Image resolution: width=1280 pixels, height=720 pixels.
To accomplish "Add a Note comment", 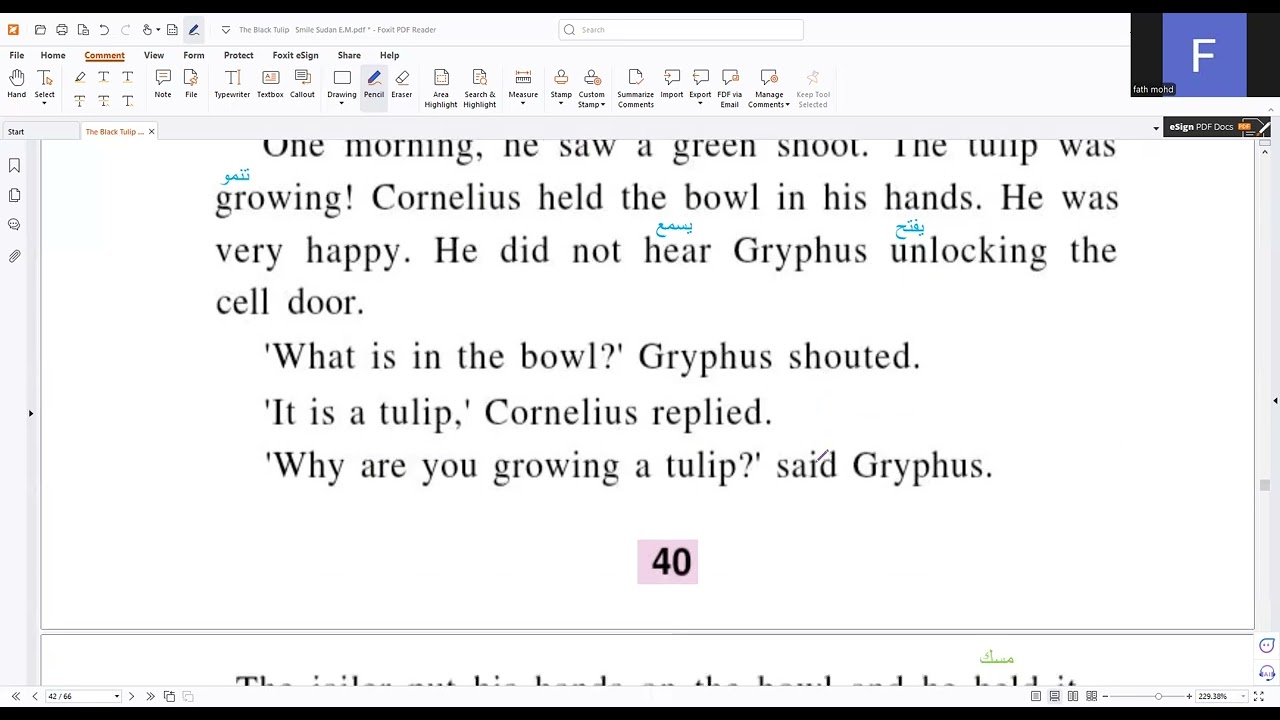I will click(163, 84).
